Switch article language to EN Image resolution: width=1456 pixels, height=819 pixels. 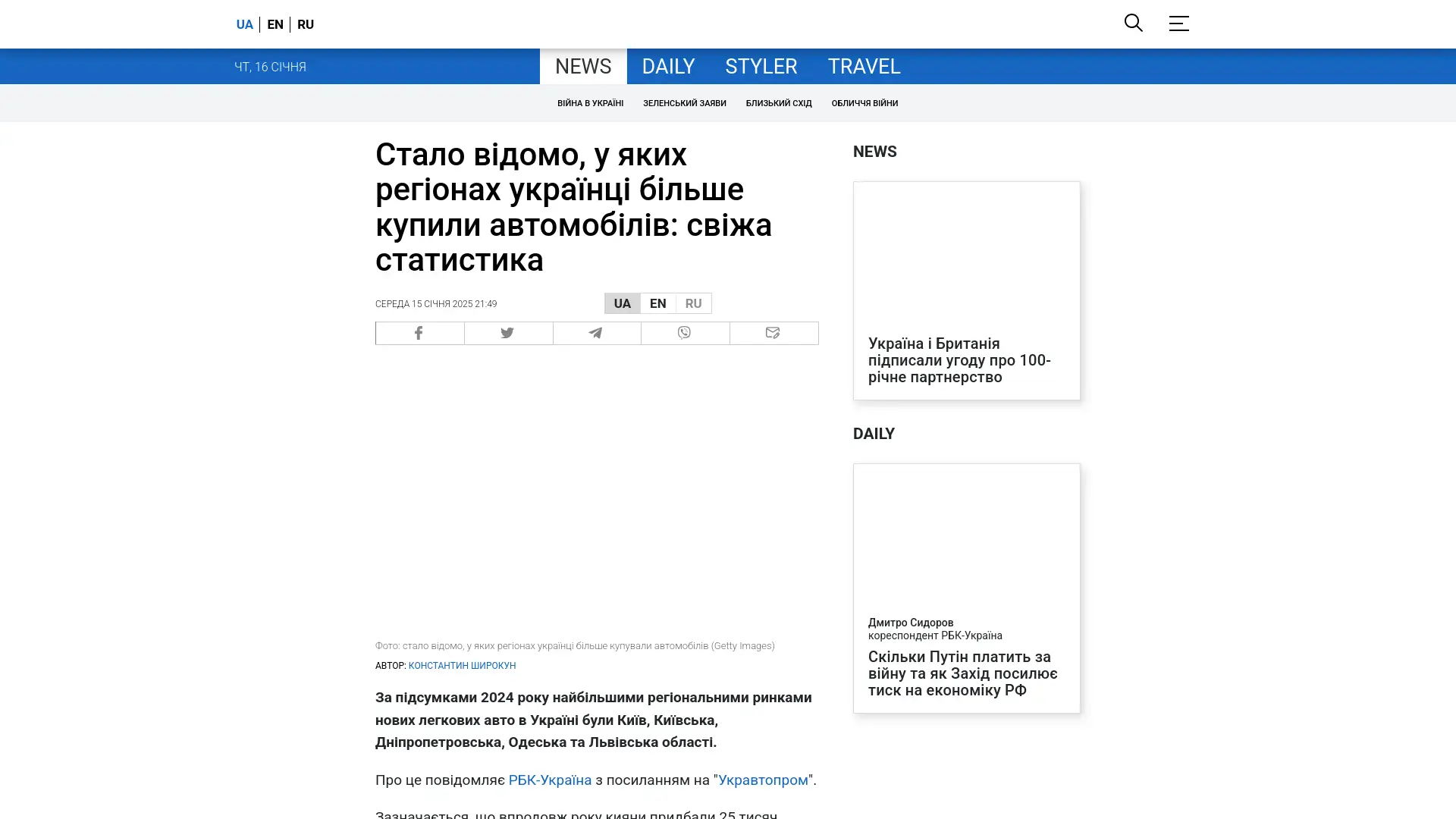[657, 303]
